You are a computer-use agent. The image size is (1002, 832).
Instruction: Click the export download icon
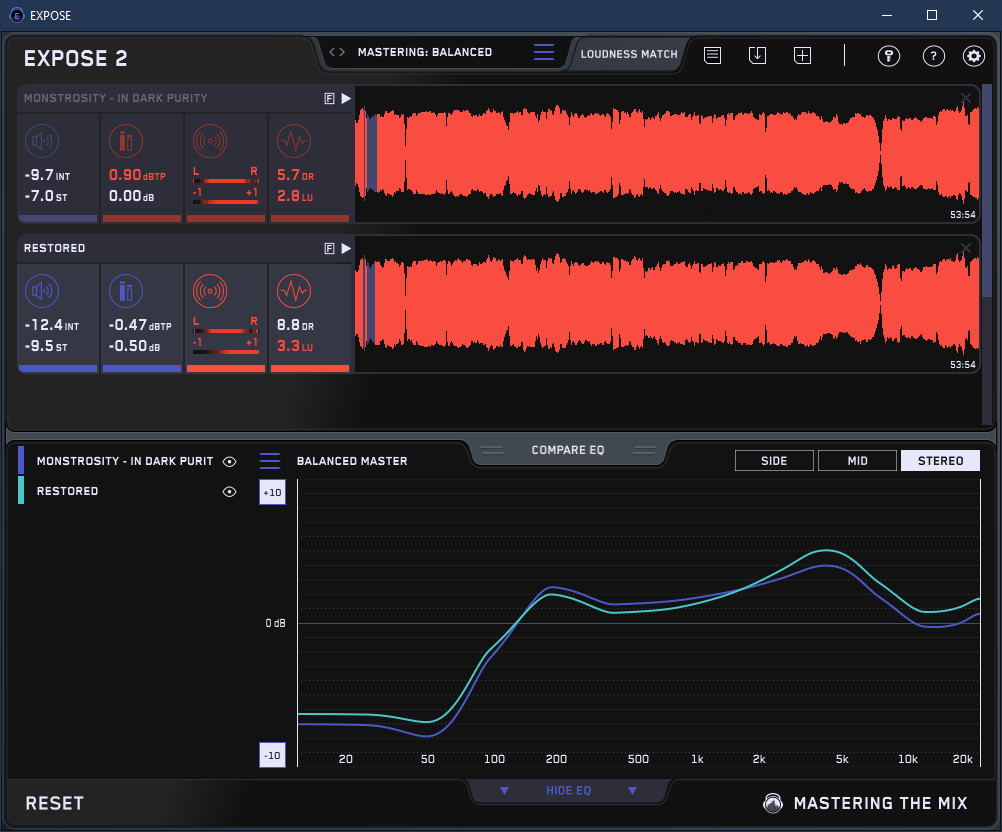758,55
